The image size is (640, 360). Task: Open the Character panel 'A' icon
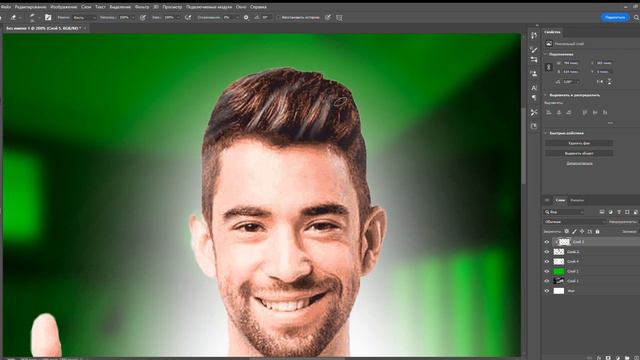534,88
